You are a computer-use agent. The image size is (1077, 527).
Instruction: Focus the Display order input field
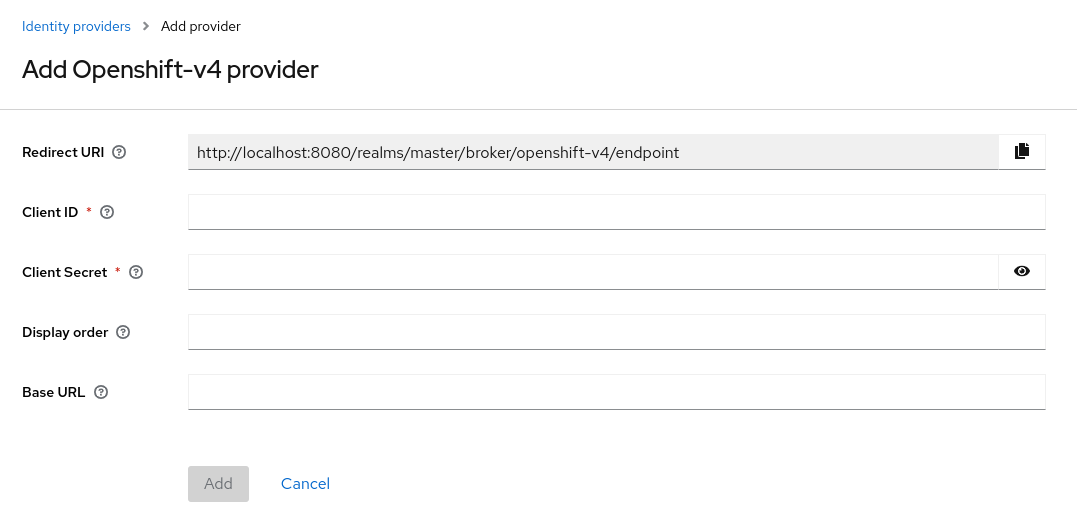616,332
